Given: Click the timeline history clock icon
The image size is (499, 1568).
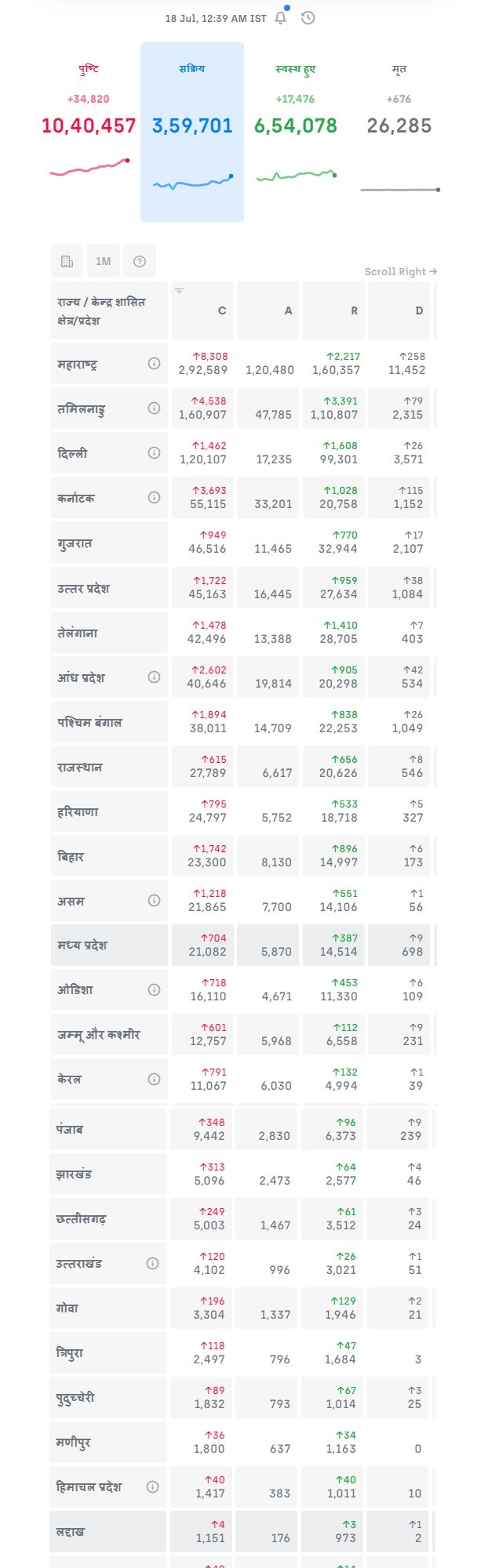Looking at the screenshot, I should [308, 17].
